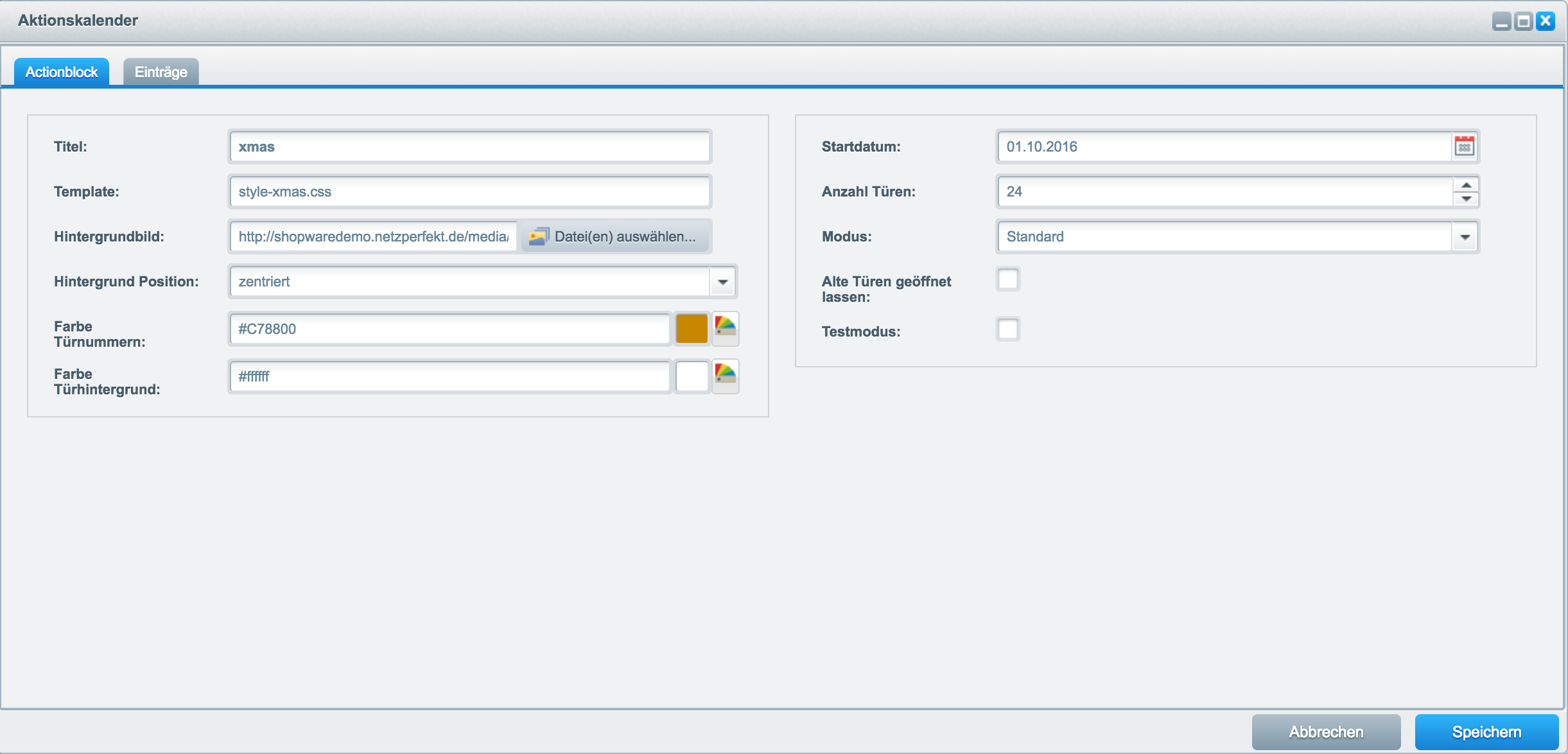Expand the Modus dropdown arrow
Screen dimensions: 1568x754
click(x=1465, y=237)
